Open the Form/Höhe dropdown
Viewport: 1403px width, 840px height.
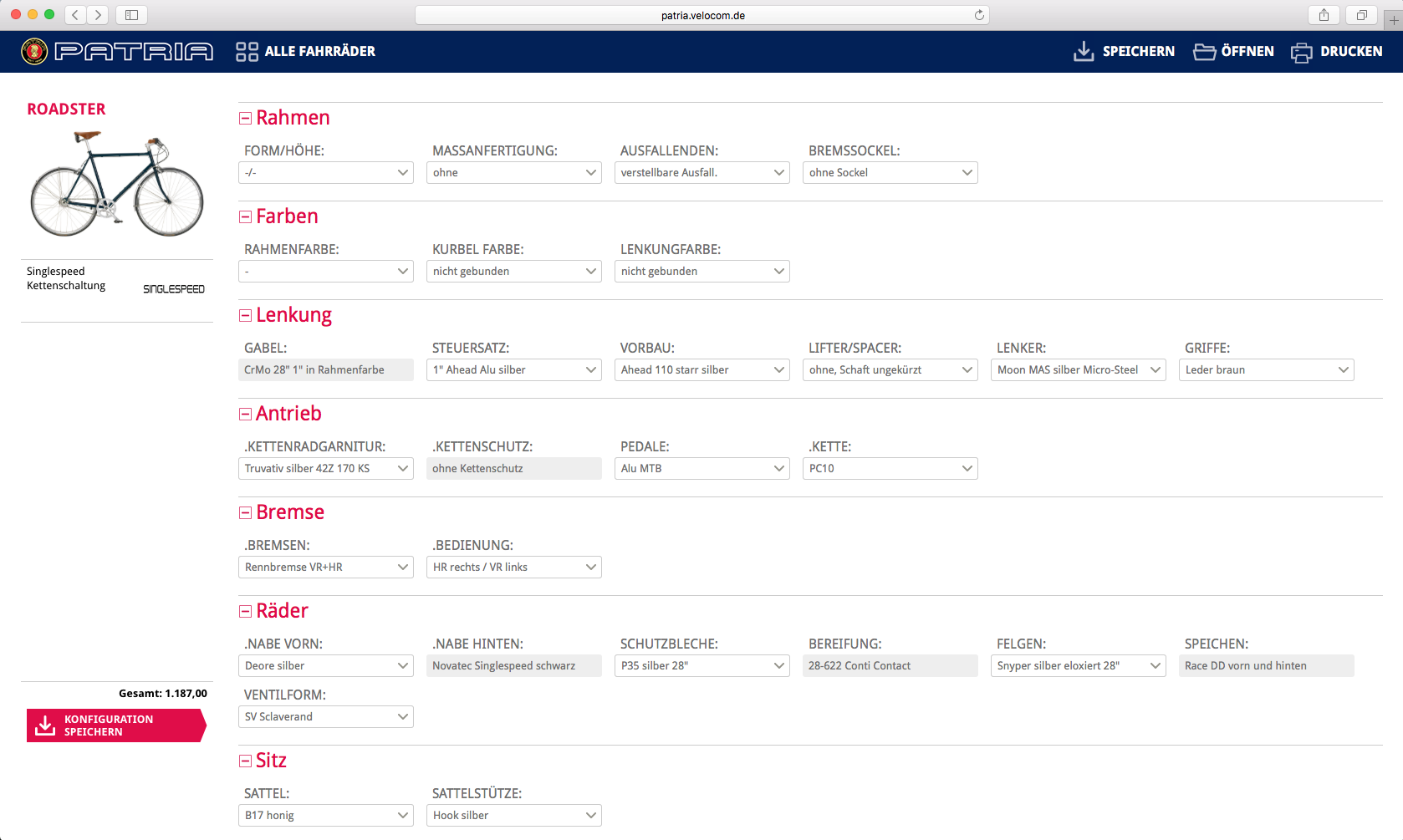point(326,173)
